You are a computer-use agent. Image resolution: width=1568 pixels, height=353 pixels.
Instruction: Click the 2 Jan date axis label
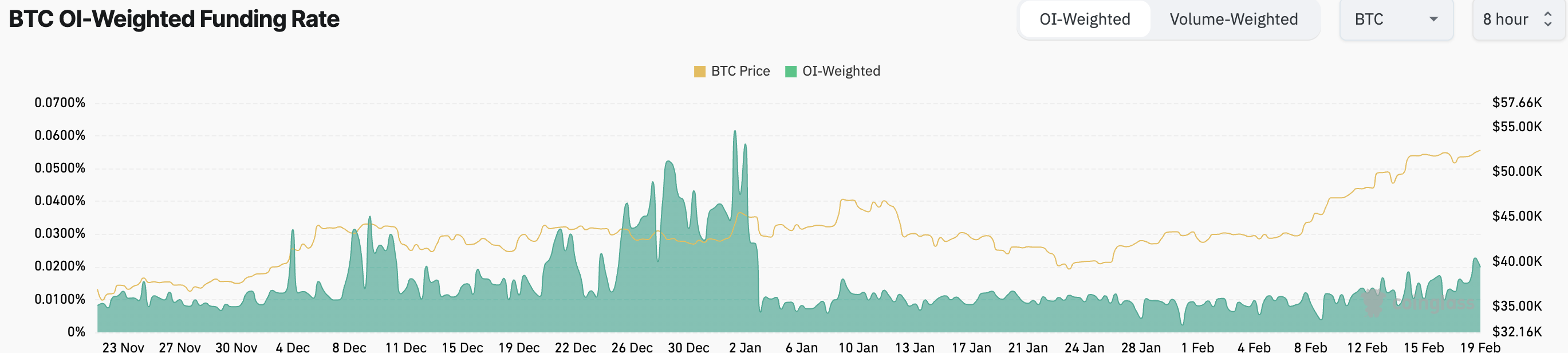[x=745, y=347]
